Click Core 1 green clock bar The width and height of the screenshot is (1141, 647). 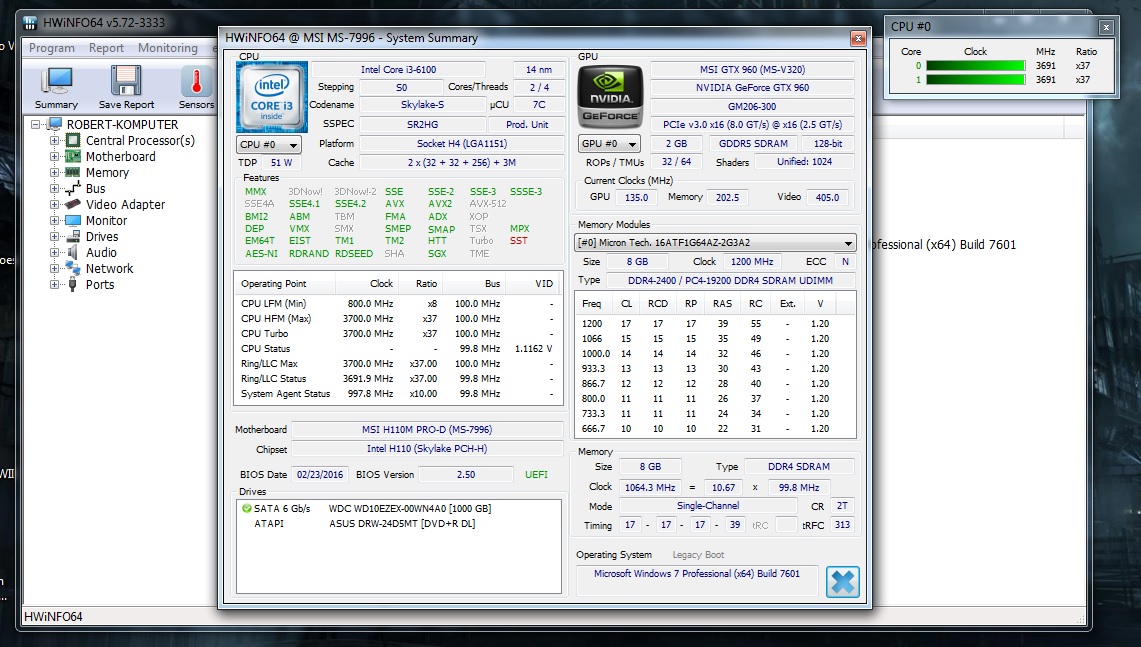(975, 79)
